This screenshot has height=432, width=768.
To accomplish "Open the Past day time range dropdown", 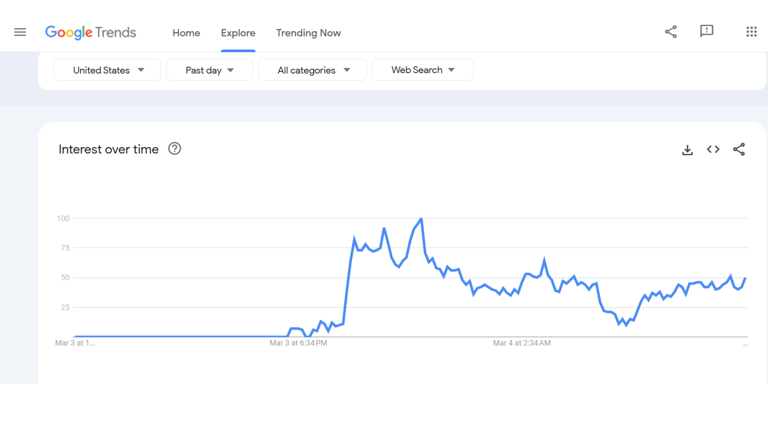I will [x=209, y=70].
